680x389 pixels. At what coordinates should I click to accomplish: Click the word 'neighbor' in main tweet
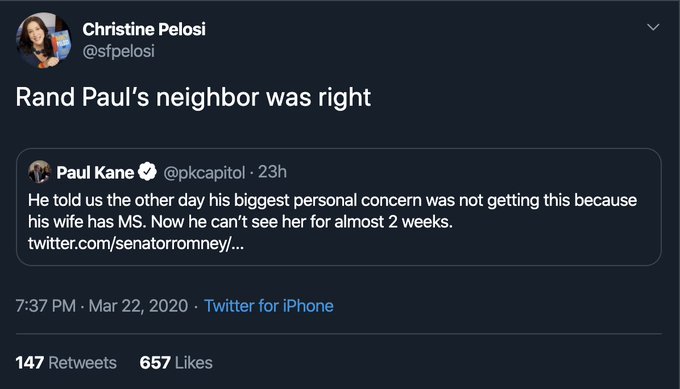(207, 98)
